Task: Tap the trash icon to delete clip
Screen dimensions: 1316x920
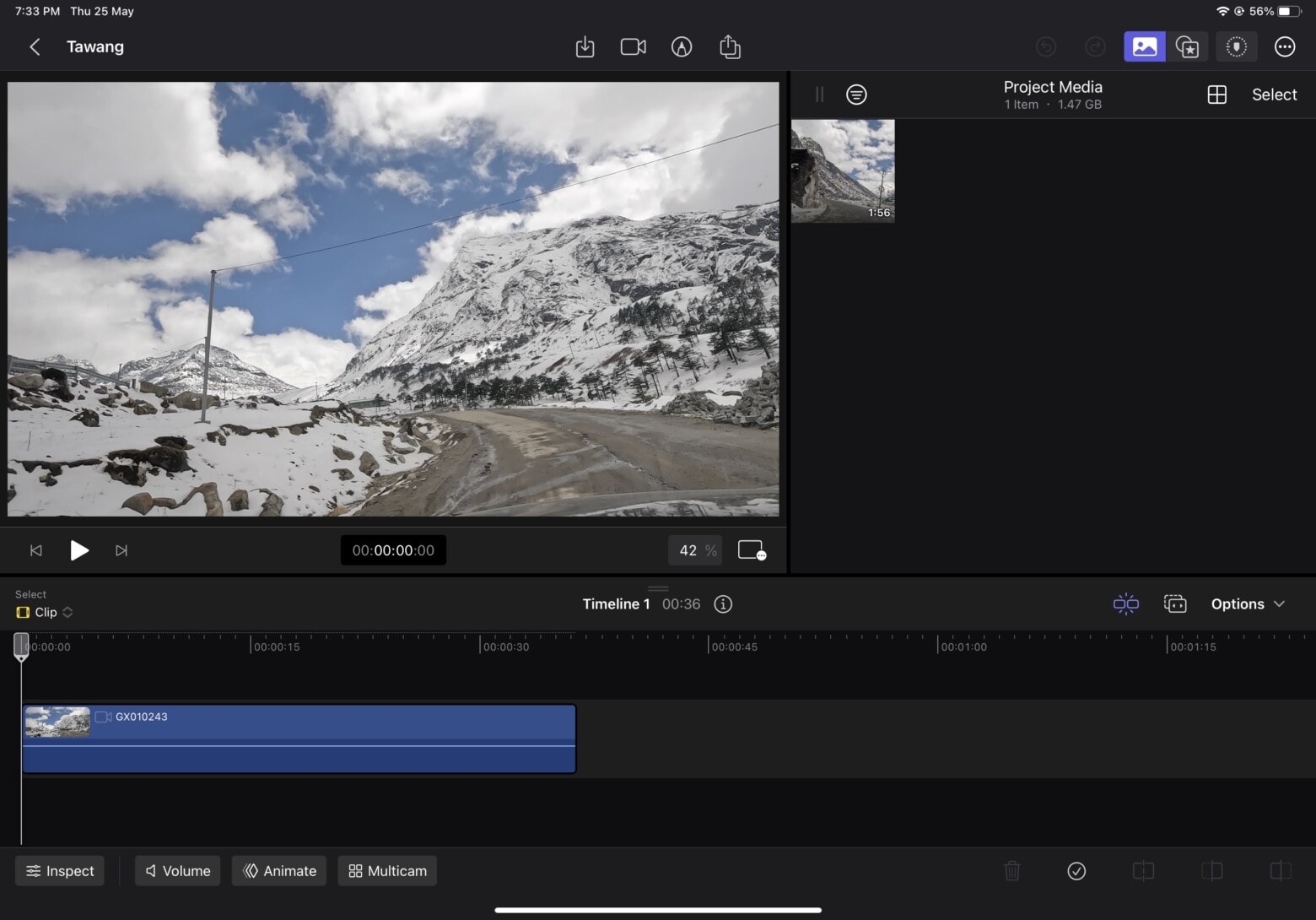Action: pos(1011,870)
